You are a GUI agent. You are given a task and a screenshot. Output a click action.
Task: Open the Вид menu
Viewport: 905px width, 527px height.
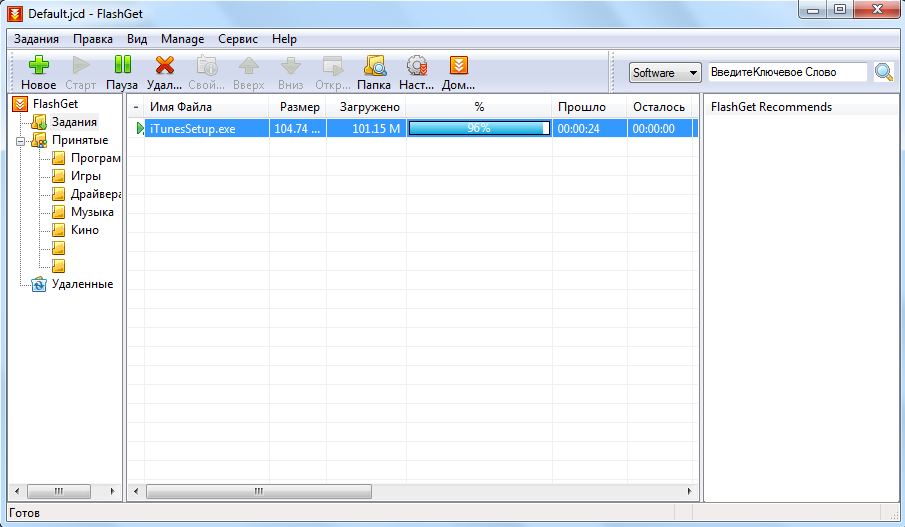(137, 39)
